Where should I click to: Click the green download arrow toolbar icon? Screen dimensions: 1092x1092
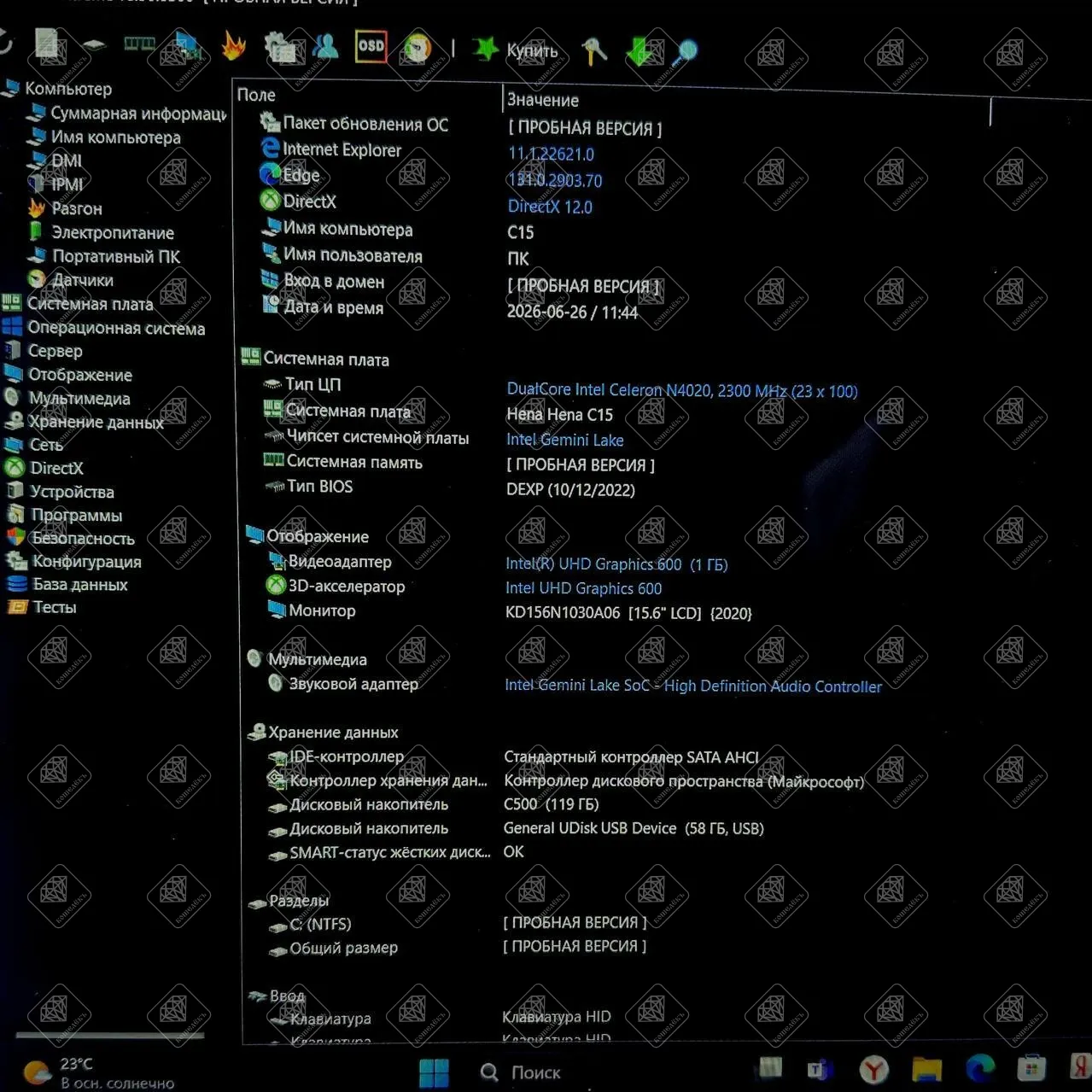tap(639, 53)
